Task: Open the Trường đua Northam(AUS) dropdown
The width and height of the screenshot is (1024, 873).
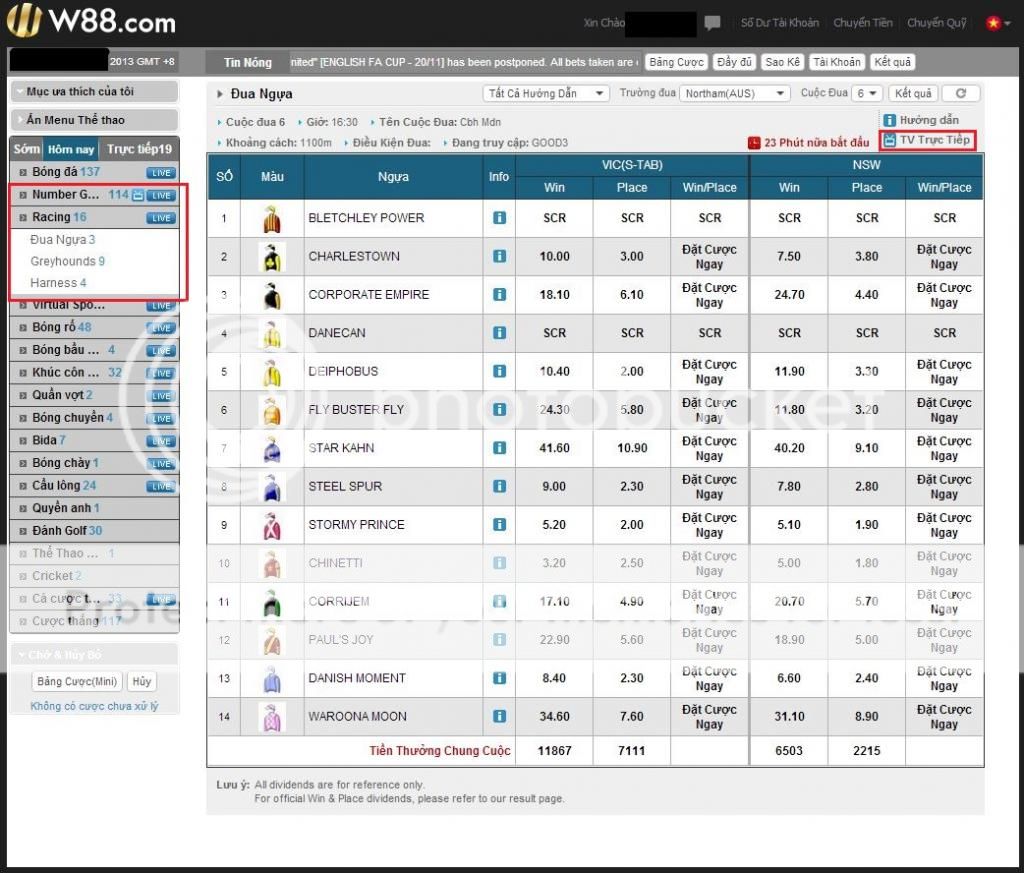Action: [x=734, y=93]
